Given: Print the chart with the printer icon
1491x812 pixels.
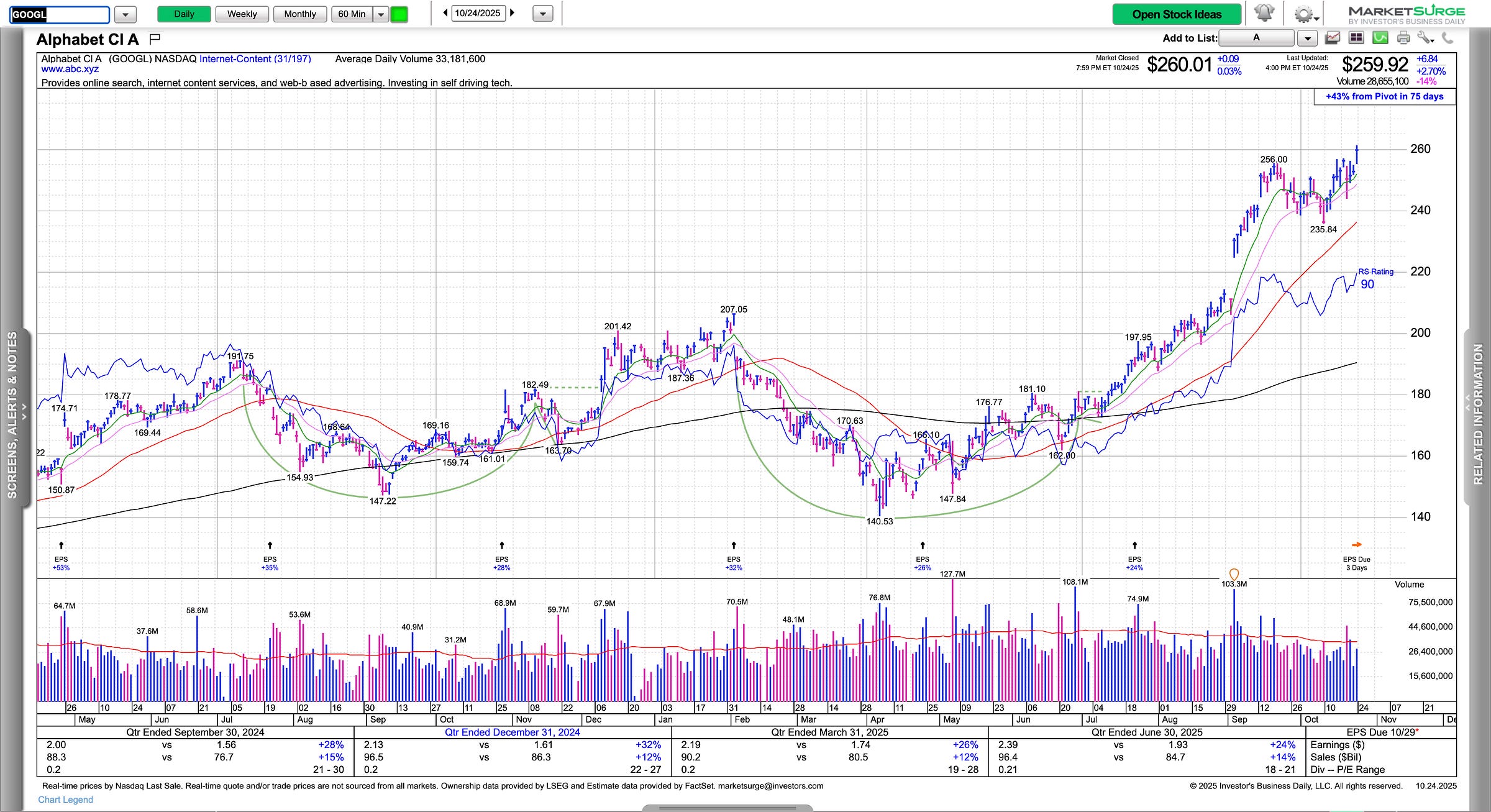Looking at the screenshot, I should (1403, 39).
